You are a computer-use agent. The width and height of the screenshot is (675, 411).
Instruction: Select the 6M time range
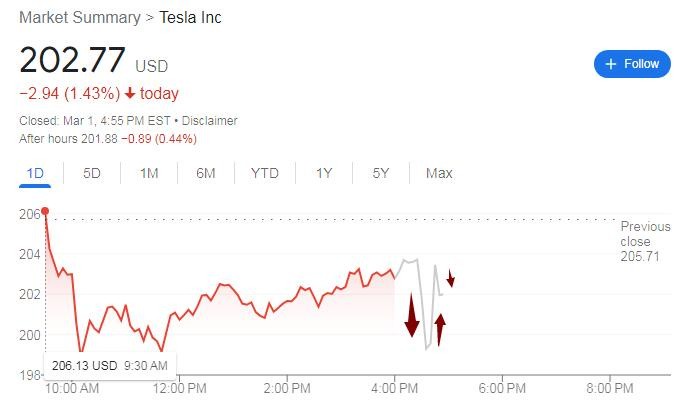pos(206,173)
